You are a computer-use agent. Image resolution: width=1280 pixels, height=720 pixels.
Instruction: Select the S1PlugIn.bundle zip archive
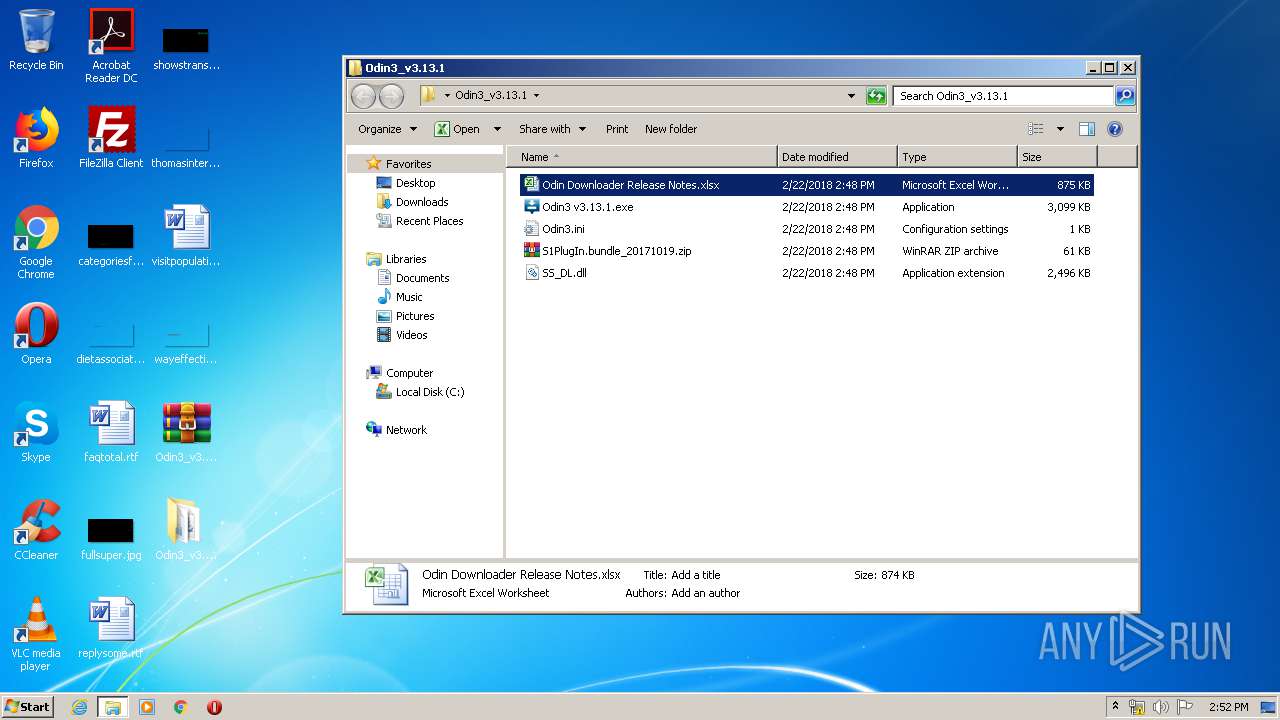pos(616,251)
